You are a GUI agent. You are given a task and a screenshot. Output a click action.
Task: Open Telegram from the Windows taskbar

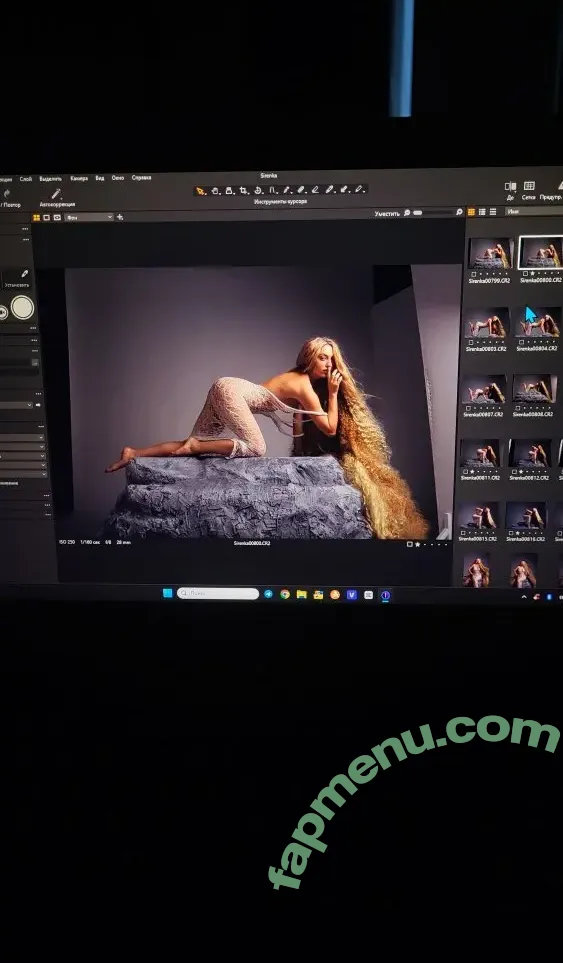pyautogui.click(x=268, y=594)
